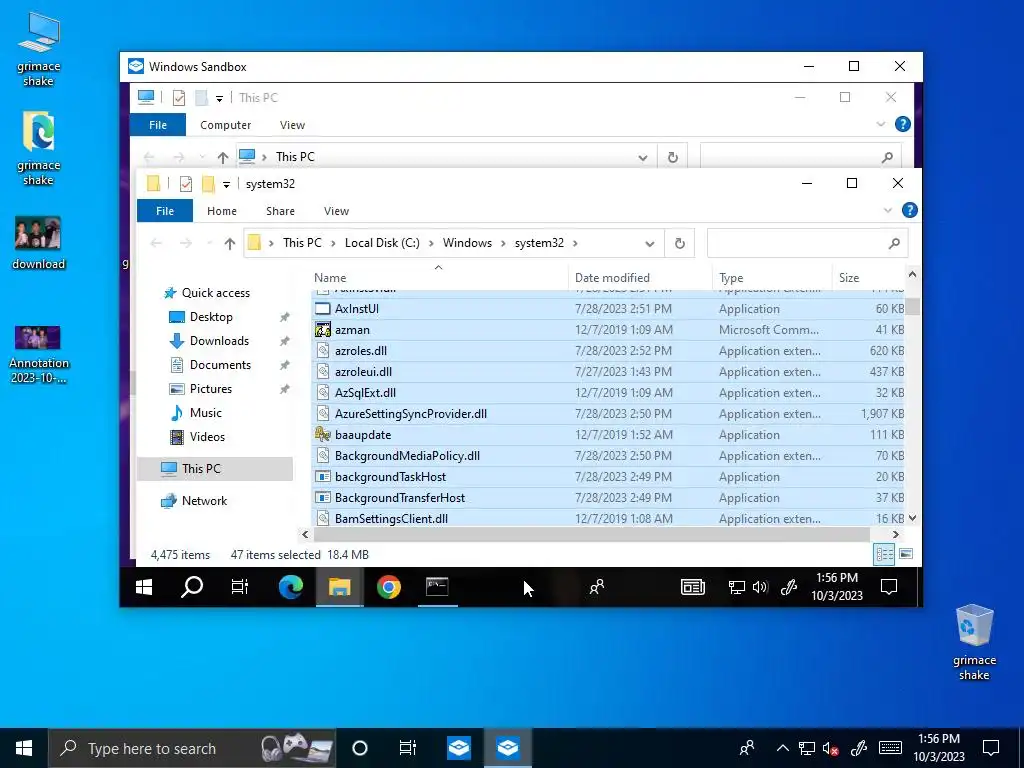Select AzureSettingSyncProvider.dll file

click(x=608, y=414)
